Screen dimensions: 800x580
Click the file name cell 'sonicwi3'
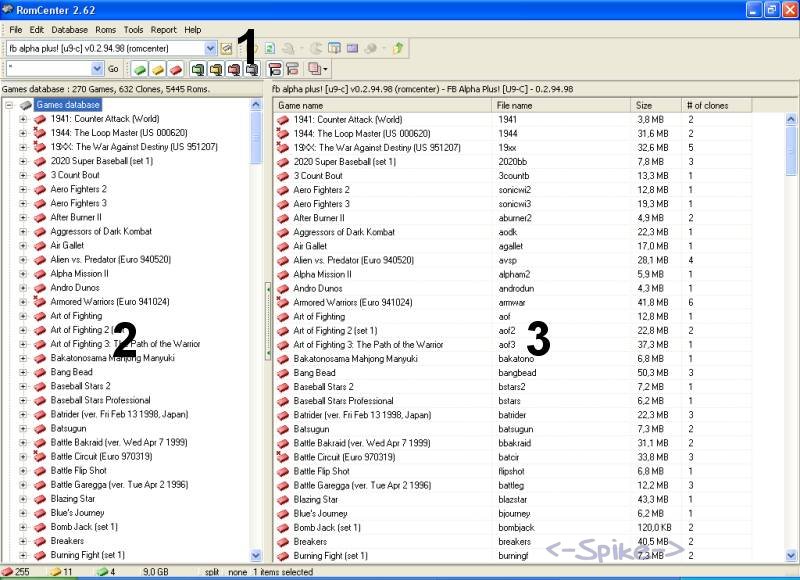[x=515, y=204]
